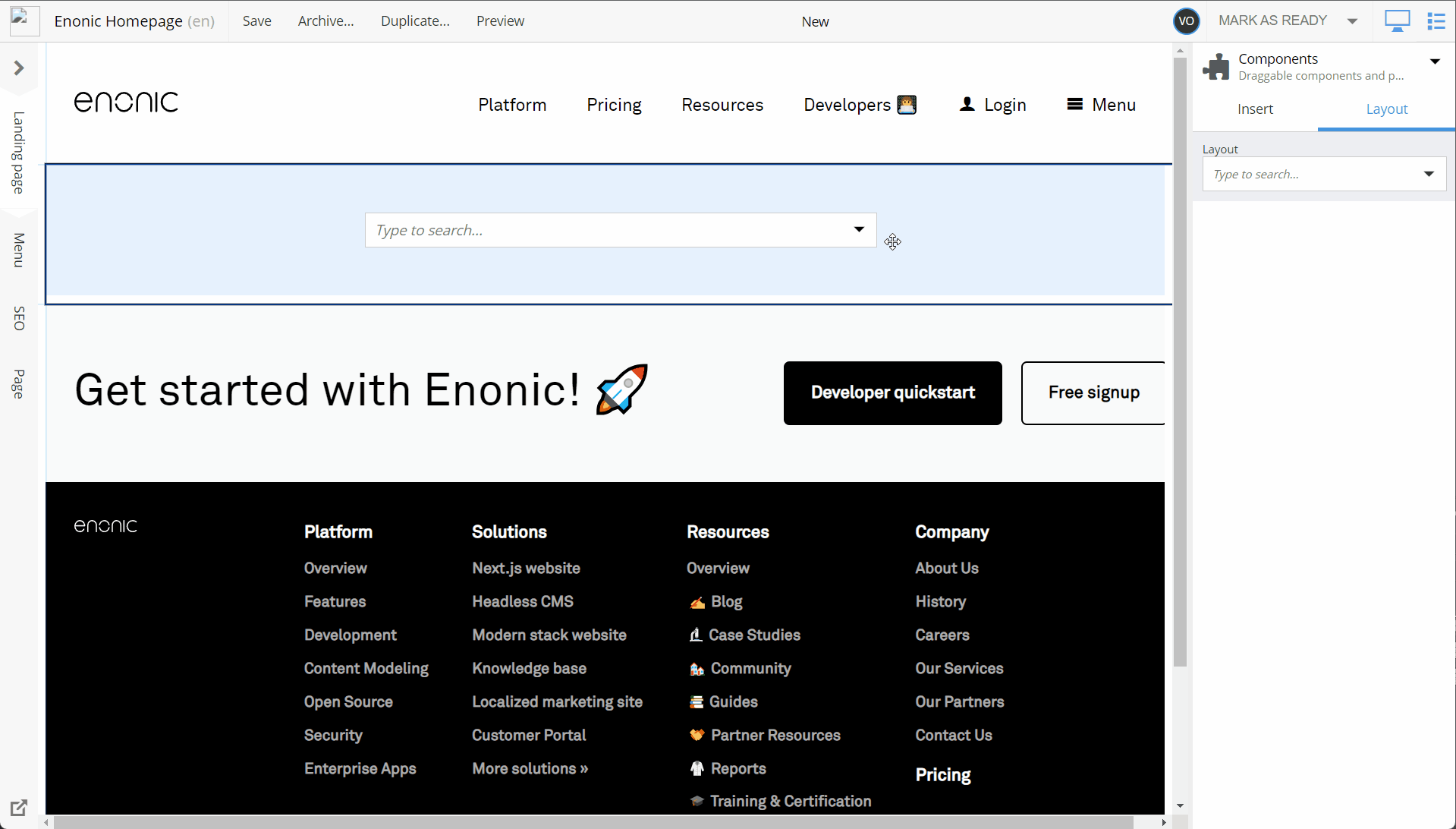The image size is (1456, 829).
Task: Open the SEO side tab
Action: pos(19,318)
